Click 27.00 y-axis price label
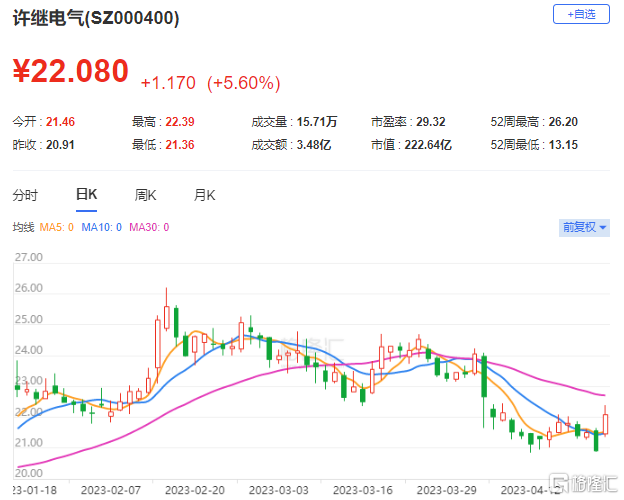Screen dimensions: 624x500 [29, 257]
